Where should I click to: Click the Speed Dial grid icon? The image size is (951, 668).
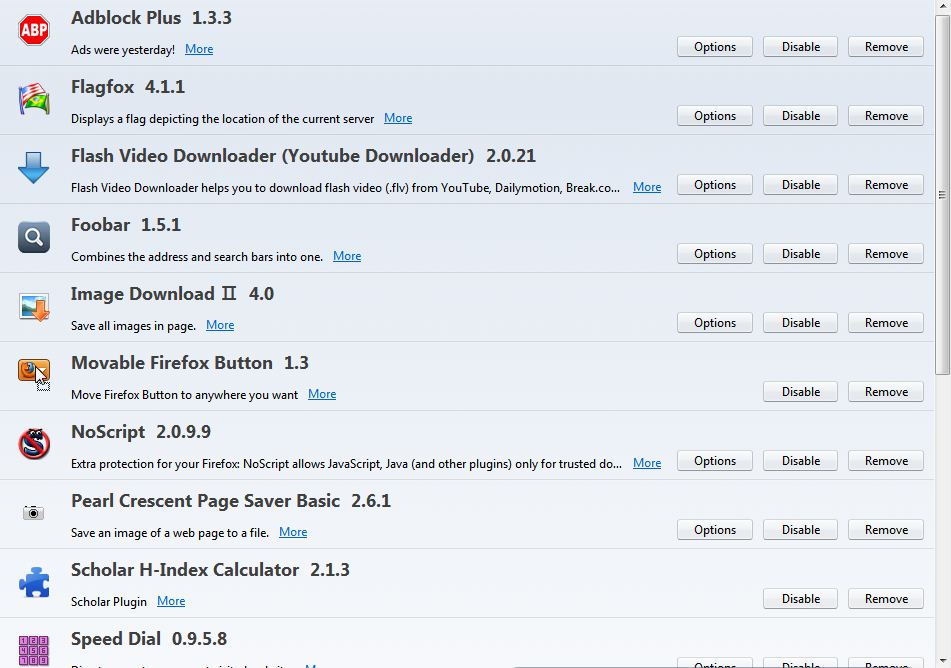tap(34, 650)
